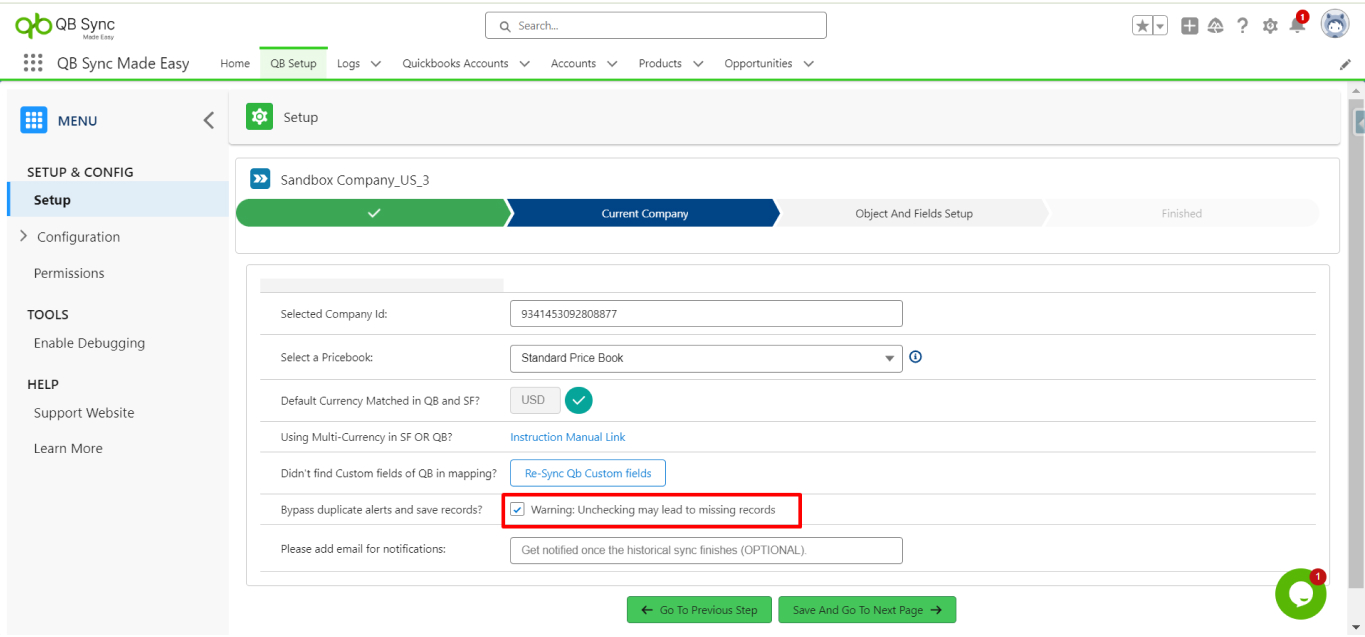
Task: Open Support Website link
Action: click(84, 413)
